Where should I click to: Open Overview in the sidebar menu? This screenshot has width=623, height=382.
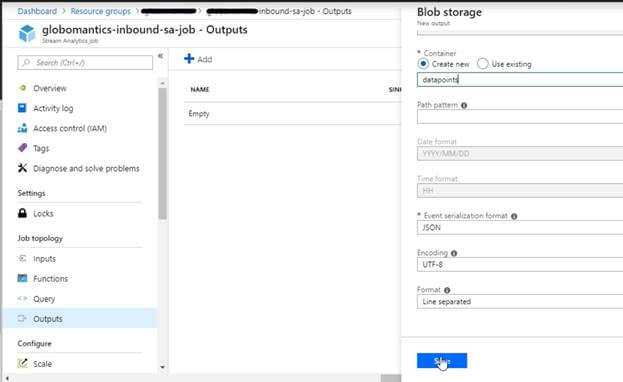(x=50, y=88)
